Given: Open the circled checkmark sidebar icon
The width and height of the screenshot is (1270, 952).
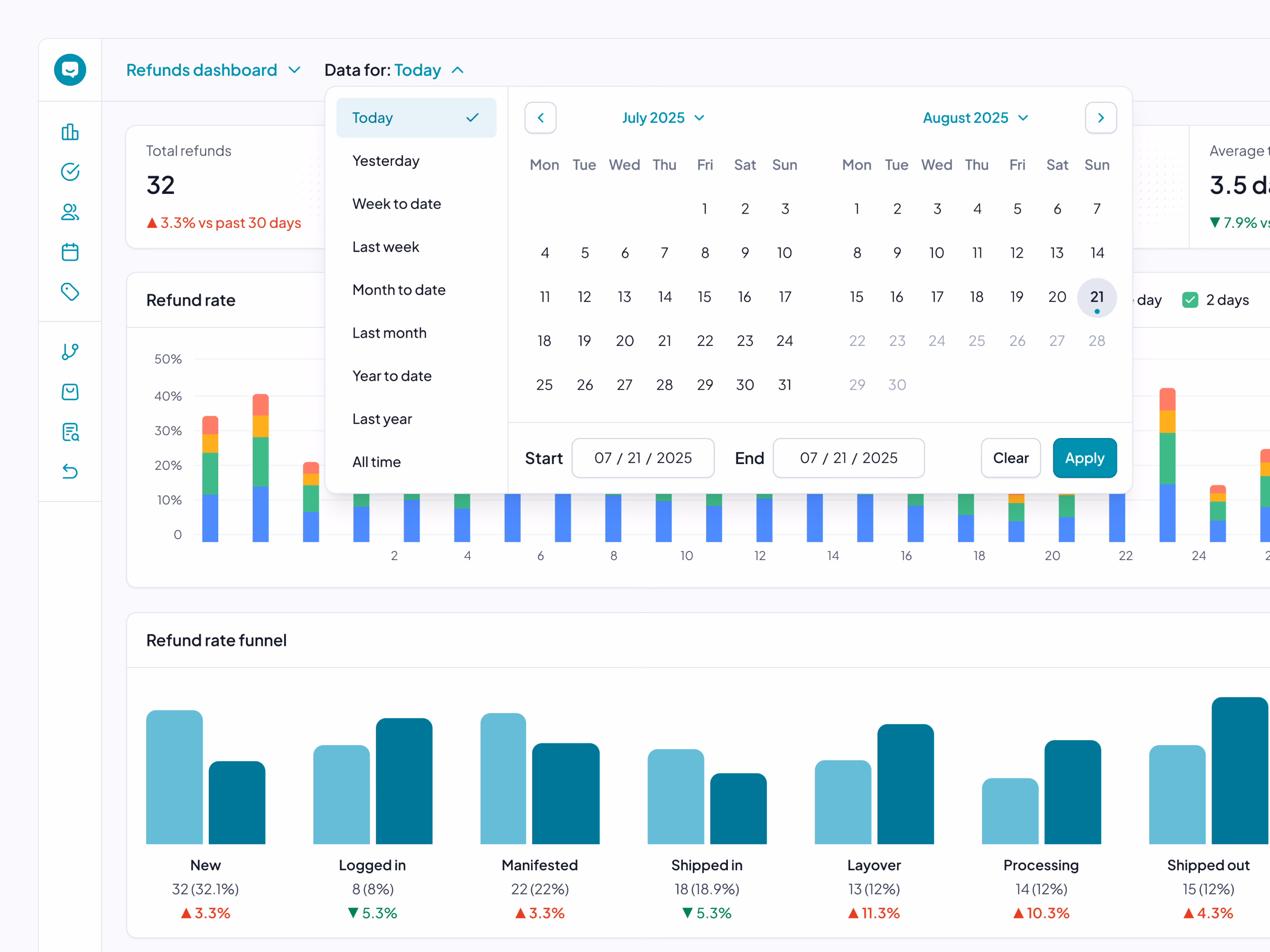Looking at the screenshot, I should tap(70, 172).
